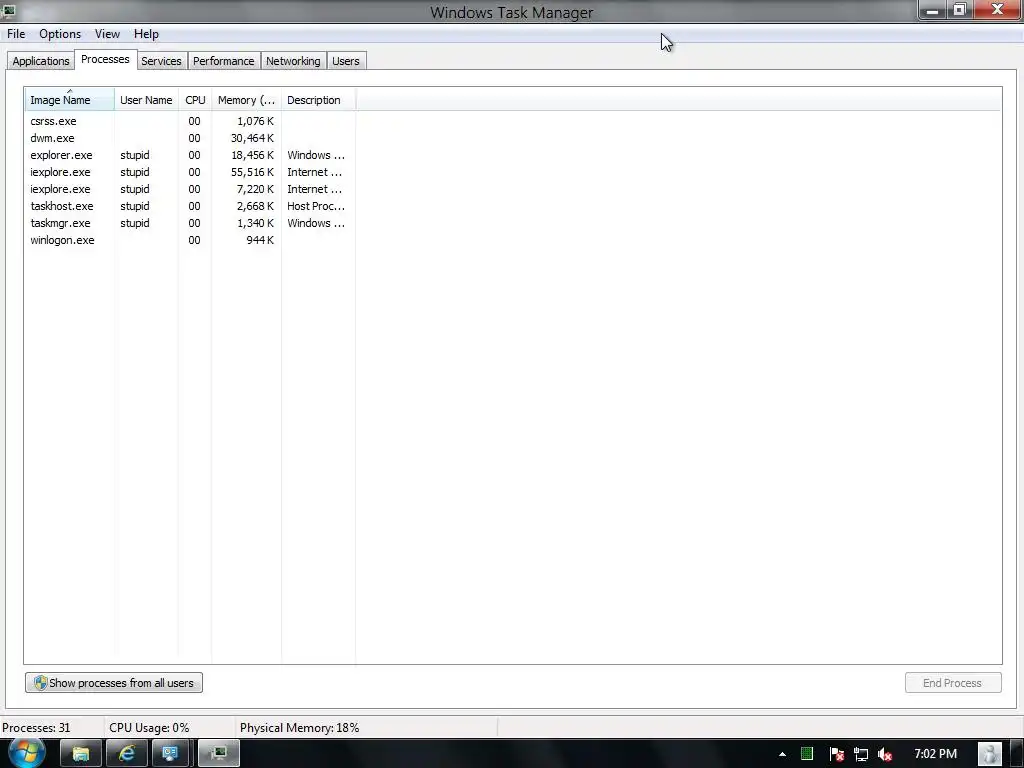The width and height of the screenshot is (1024, 768).
Task: Click Show processes from all users
Action: [x=114, y=682]
